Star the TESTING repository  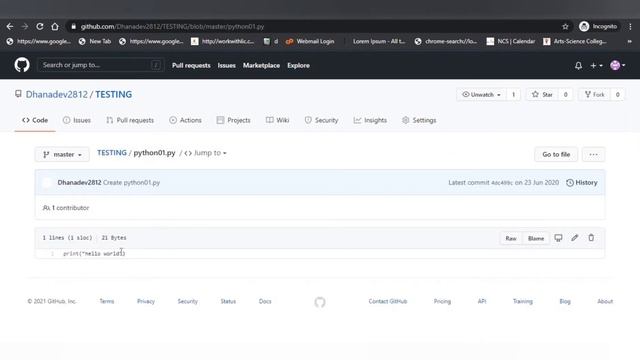pos(542,95)
